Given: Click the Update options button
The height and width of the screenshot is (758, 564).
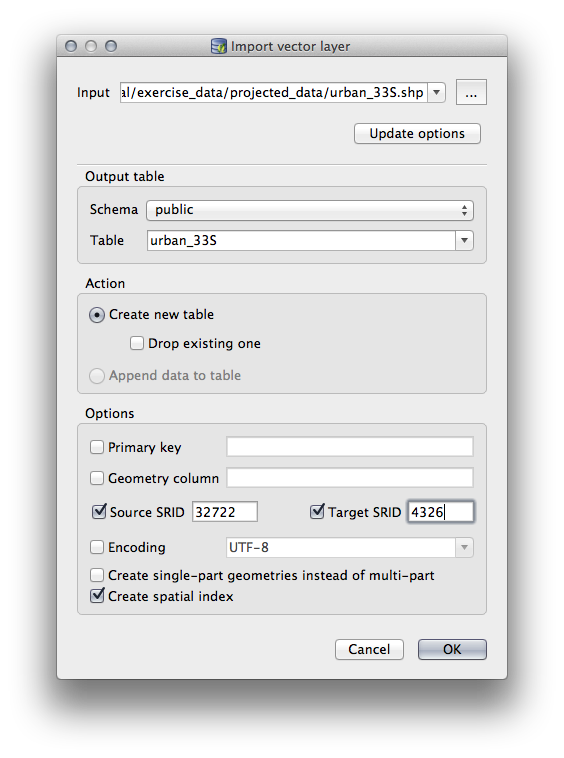Looking at the screenshot, I should tap(417, 133).
